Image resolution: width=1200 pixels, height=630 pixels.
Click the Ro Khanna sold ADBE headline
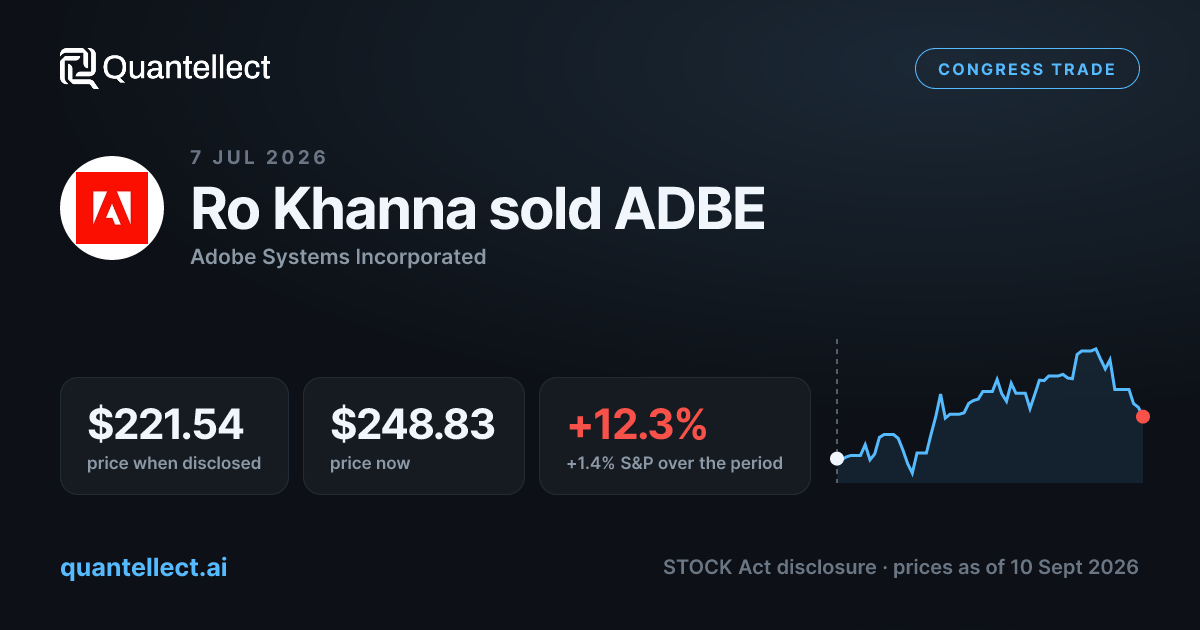478,208
